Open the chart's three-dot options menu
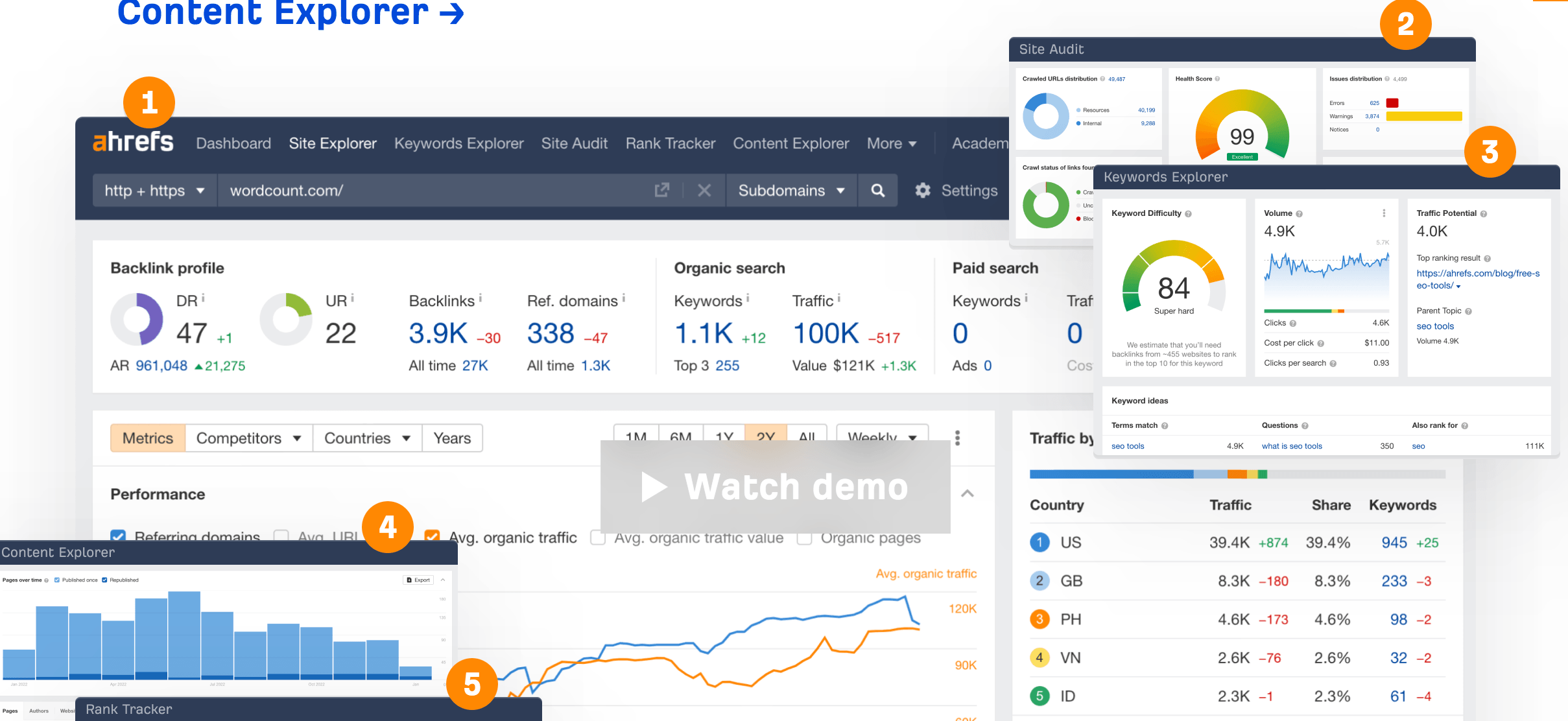1568x721 pixels. (957, 438)
